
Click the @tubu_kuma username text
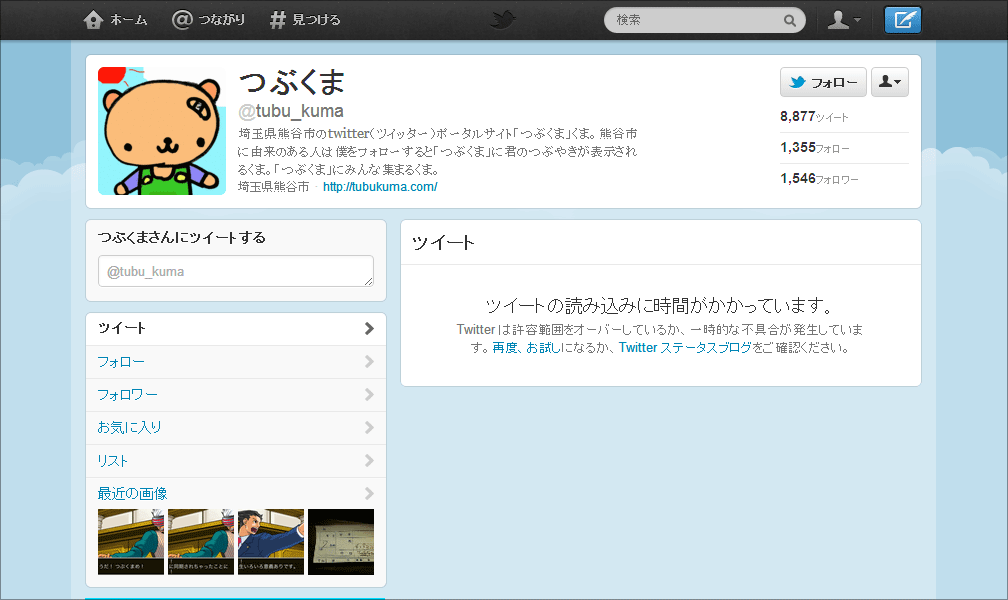coord(291,111)
